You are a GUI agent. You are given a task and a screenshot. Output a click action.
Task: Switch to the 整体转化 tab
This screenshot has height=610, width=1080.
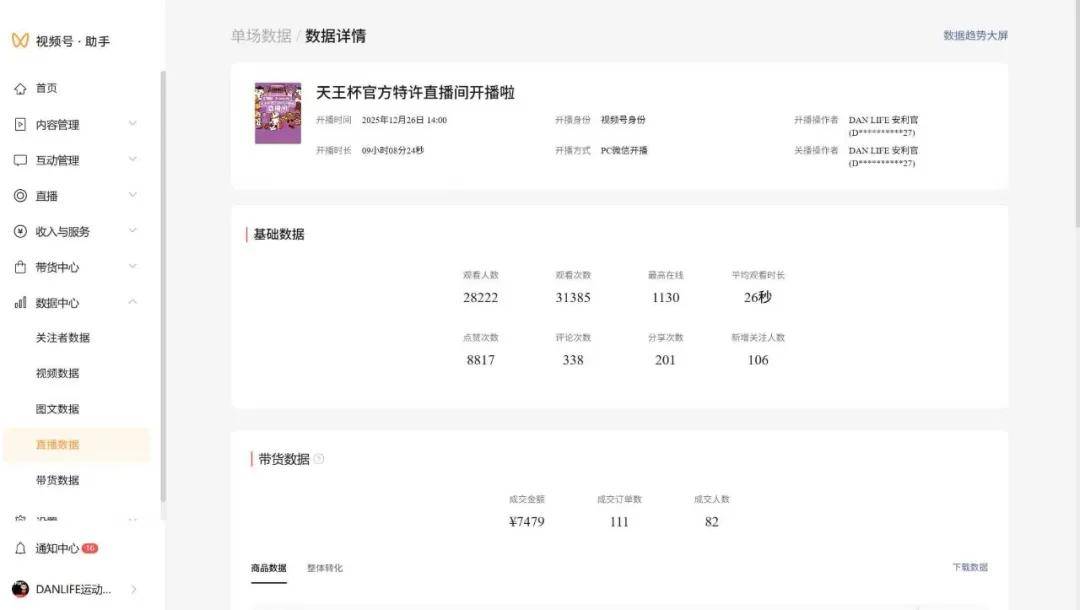pyautogui.click(x=324, y=568)
